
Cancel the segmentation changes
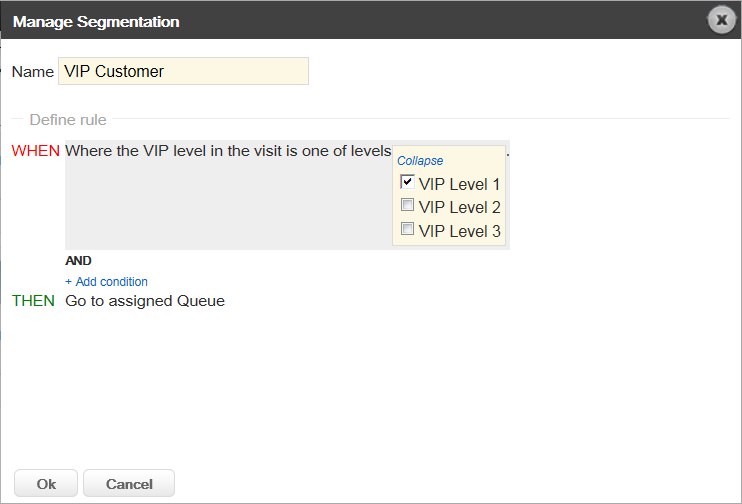[129, 483]
